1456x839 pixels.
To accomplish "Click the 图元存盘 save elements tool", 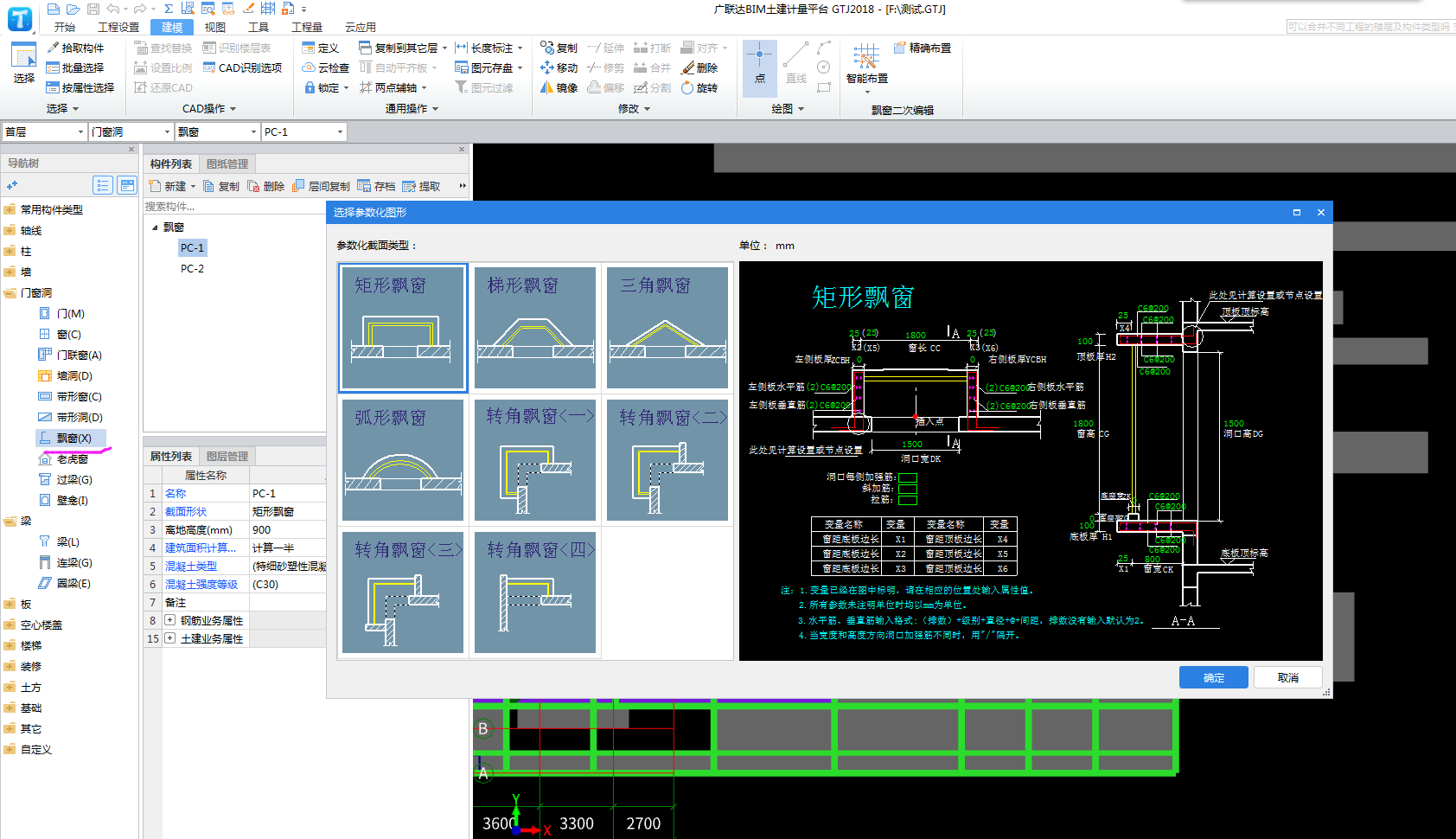I will point(489,67).
